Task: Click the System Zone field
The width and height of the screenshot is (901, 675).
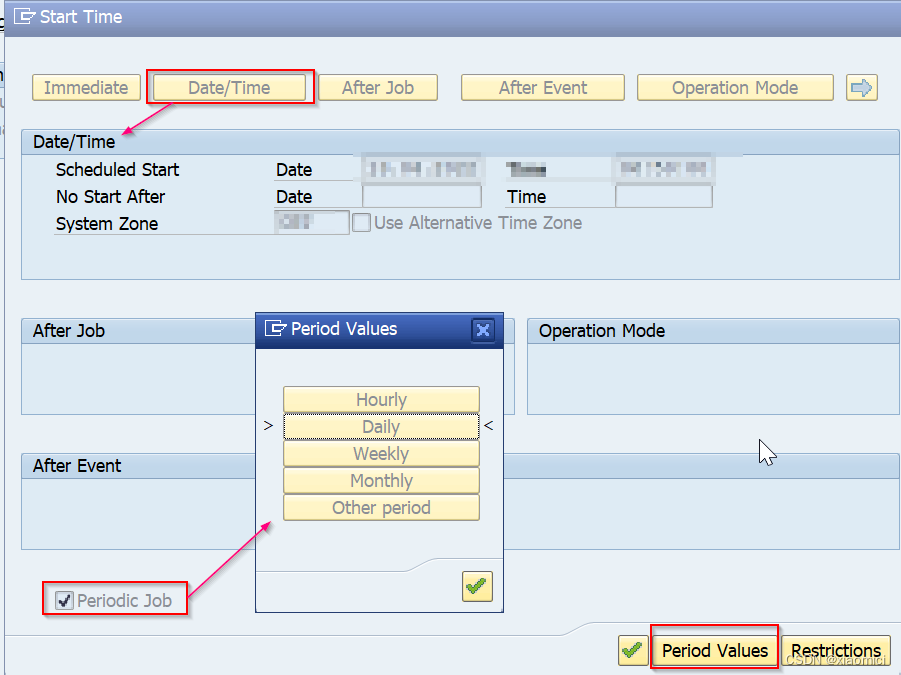Action: tap(311, 222)
